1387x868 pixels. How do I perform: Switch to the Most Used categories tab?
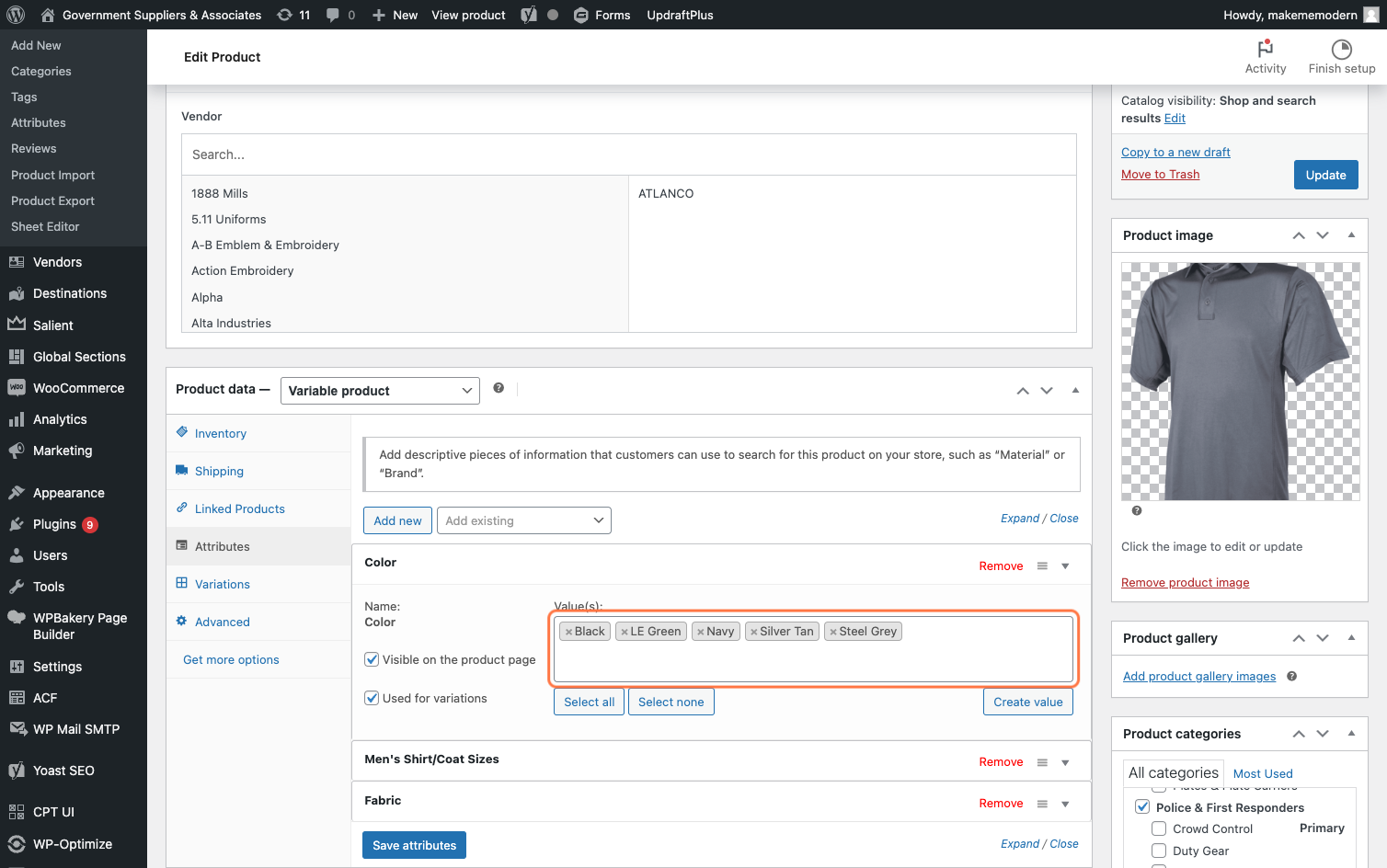[x=1263, y=773]
